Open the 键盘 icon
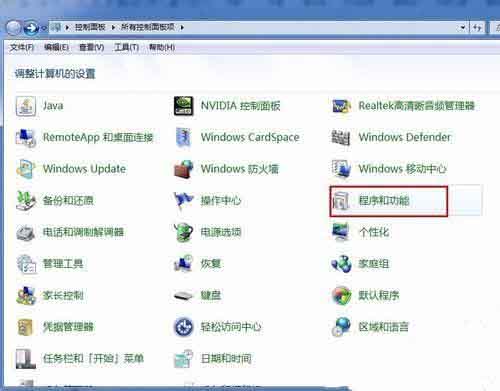Screen dimensions: 500x391 tap(183, 296)
